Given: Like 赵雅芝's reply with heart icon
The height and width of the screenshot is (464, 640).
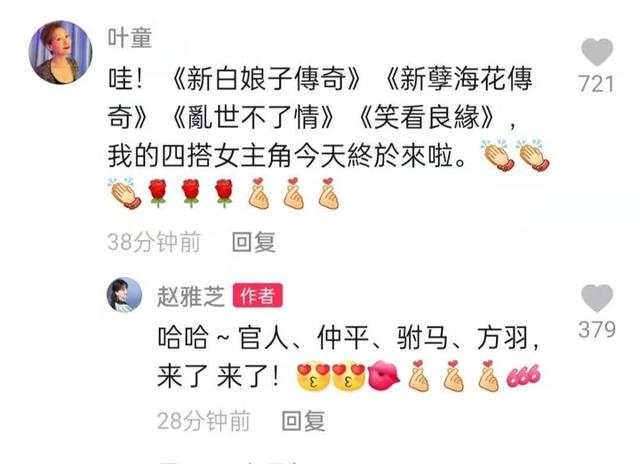Looking at the screenshot, I should pyautogui.click(x=597, y=298).
